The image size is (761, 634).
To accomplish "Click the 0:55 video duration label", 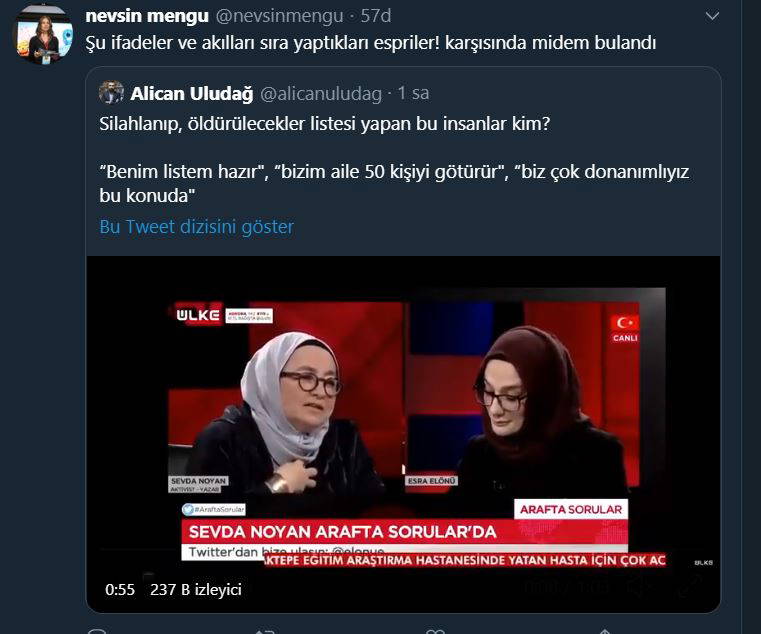I will [120, 589].
